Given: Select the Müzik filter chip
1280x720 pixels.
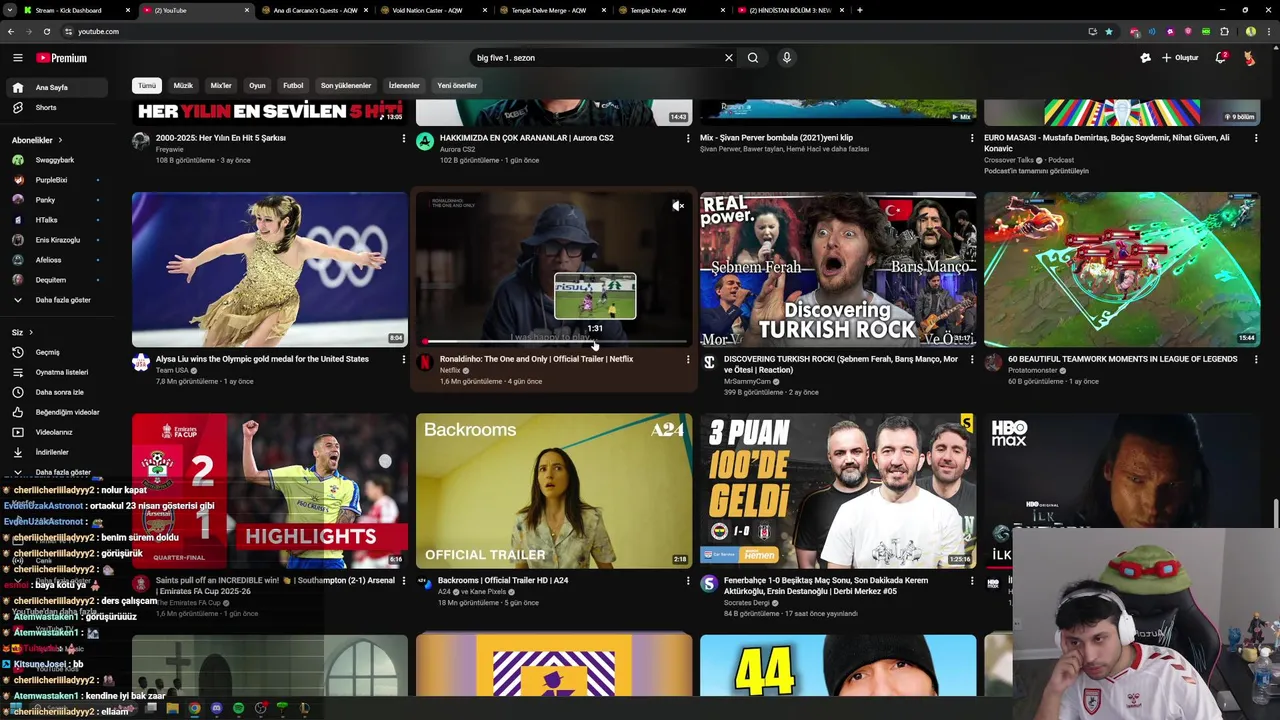Looking at the screenshot, I should click(x=183, y=86).
